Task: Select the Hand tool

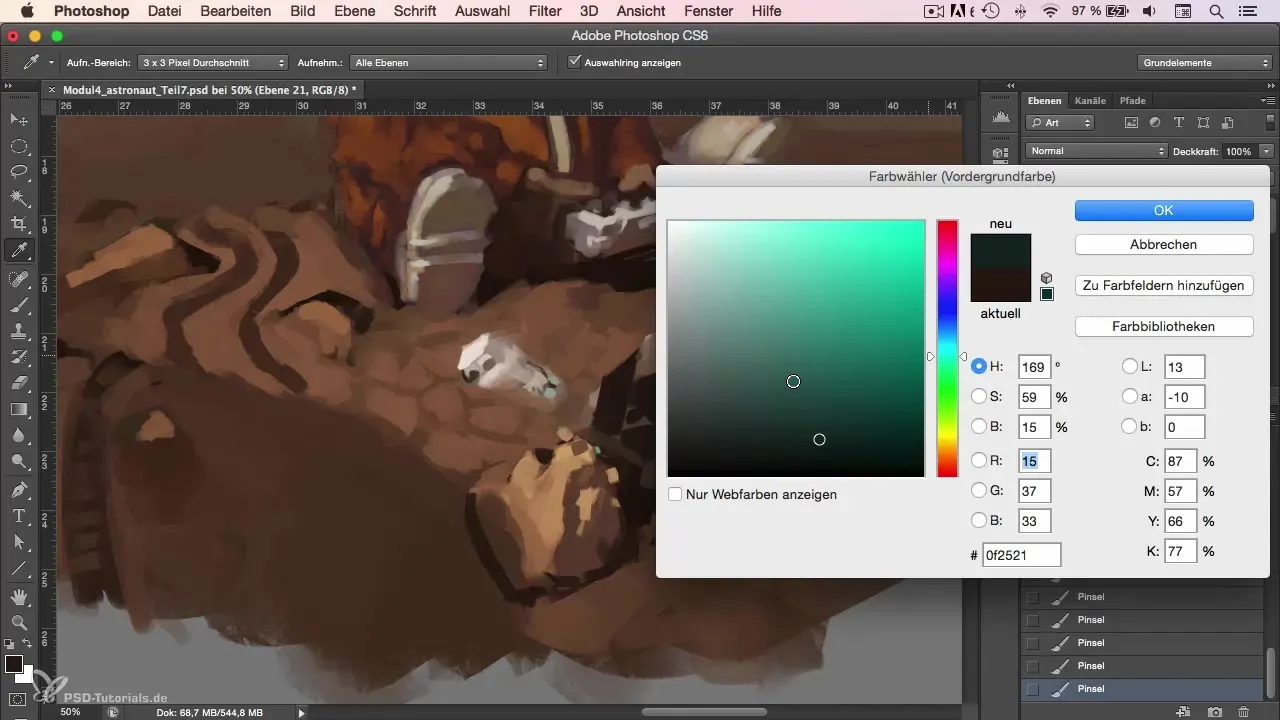Action: click(x=18, y=597)
